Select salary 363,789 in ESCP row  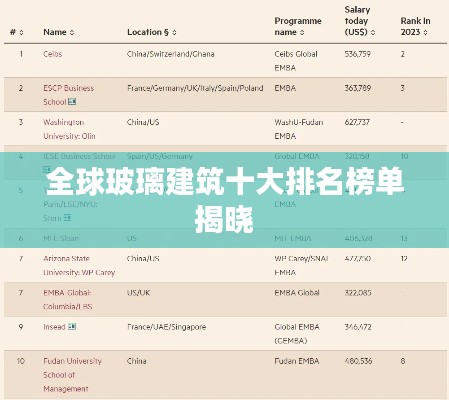click(x=358, y=88)
